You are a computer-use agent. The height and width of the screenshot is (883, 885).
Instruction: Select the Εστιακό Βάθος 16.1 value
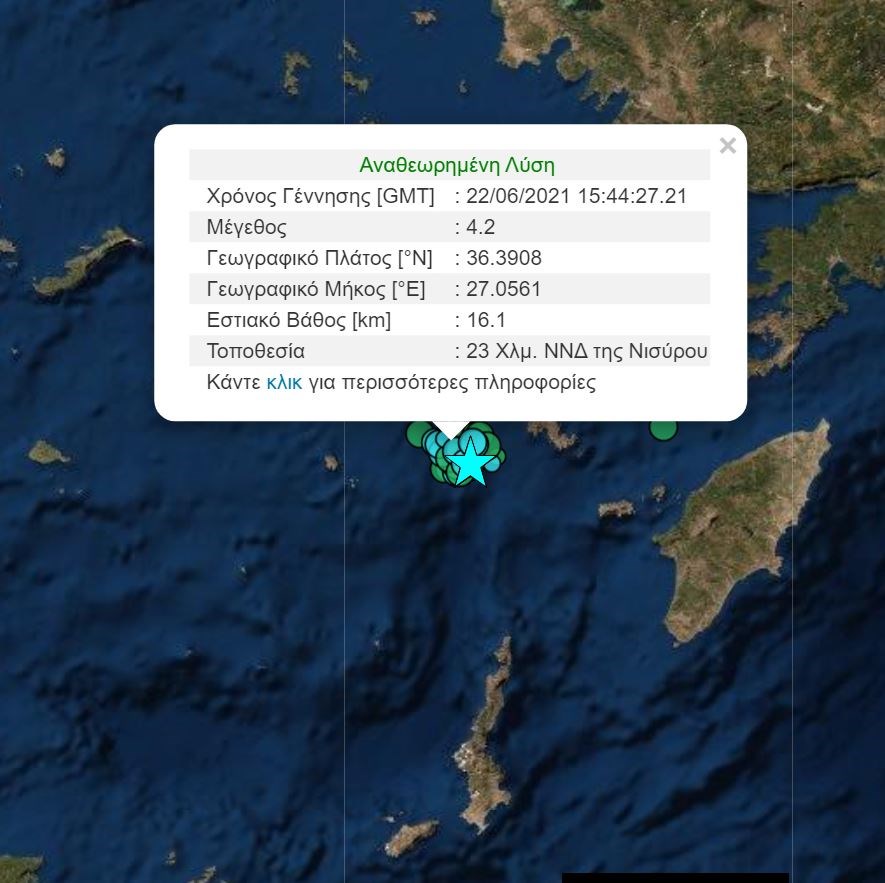486,320
